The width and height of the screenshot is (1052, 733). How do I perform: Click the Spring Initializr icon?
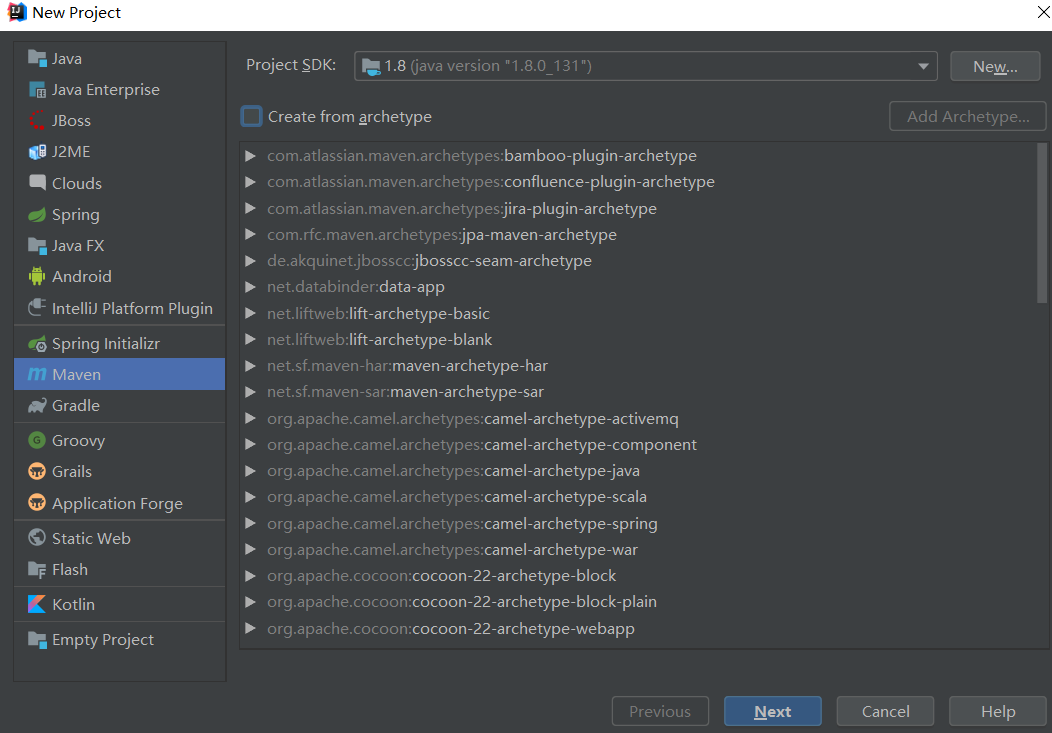[x=37, y=343]
